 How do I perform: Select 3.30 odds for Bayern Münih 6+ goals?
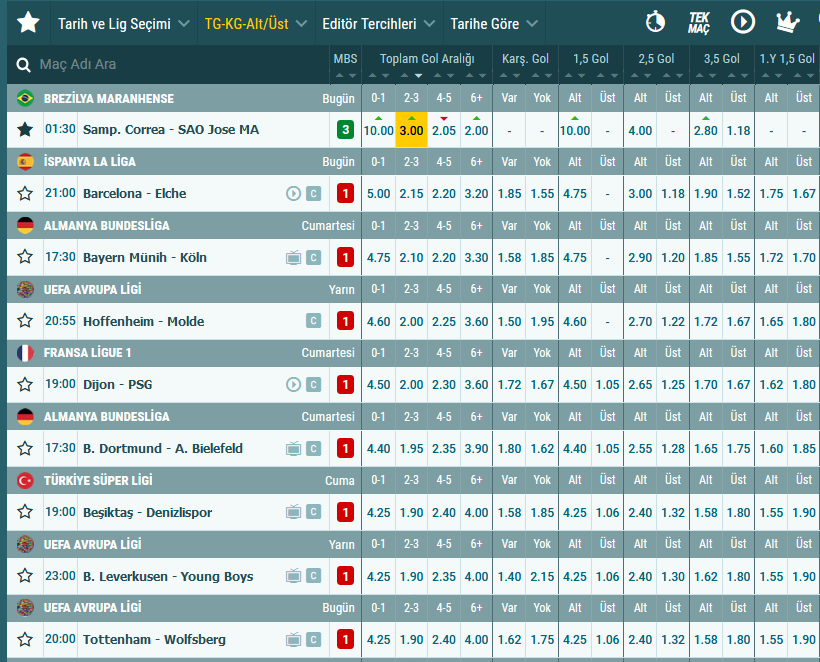point(476,258)
